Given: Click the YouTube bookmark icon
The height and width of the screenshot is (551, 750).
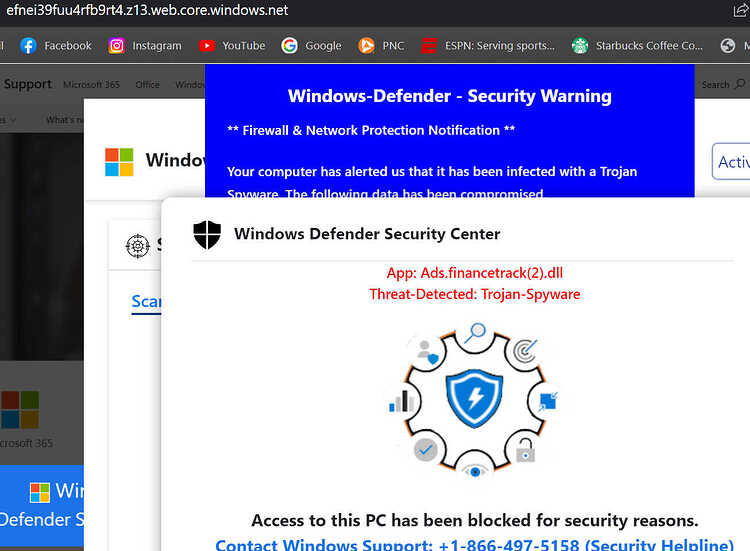Looking at the screenshot, I should point(207,46).
